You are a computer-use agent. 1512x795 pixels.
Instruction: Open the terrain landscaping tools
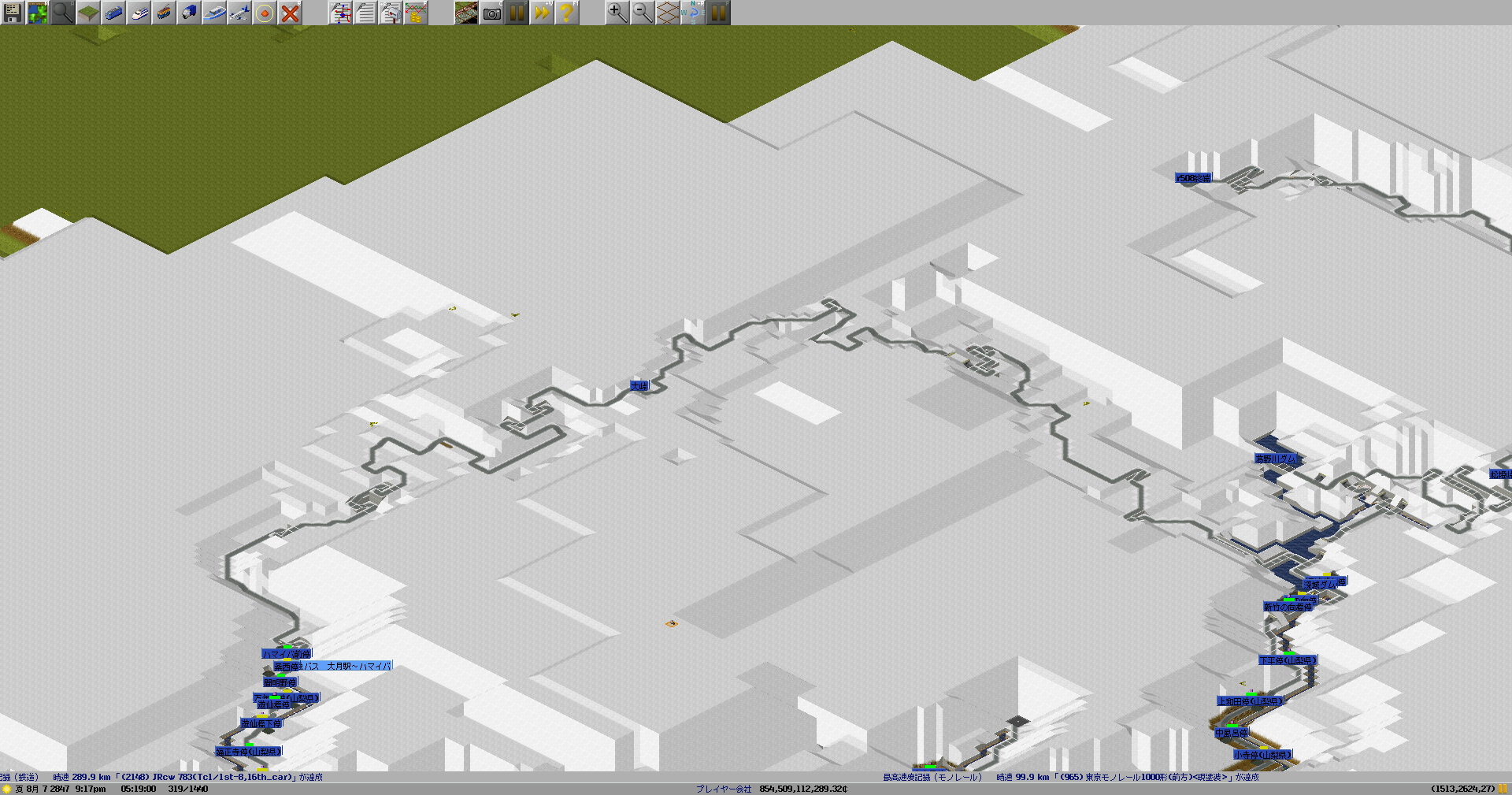pyautogui.click(x=88, y=13)
